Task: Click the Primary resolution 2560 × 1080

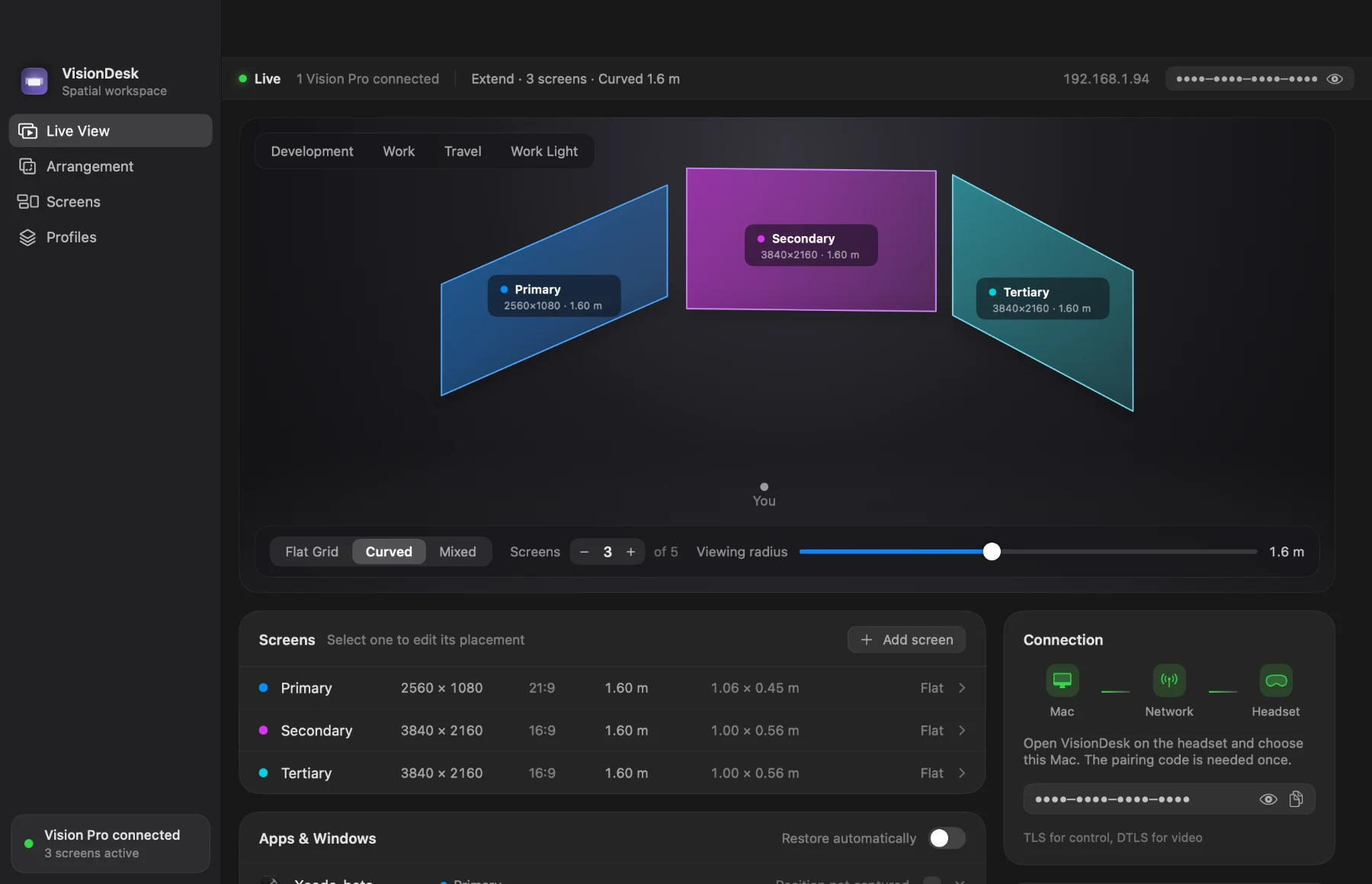Action: (x=441, y=688)
